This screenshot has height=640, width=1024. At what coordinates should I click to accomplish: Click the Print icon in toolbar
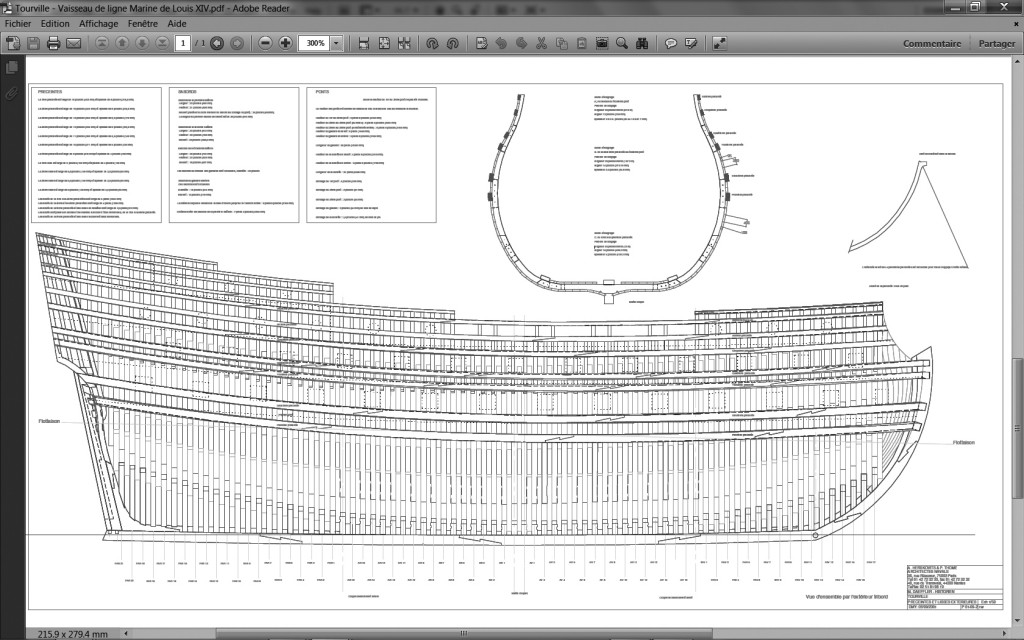(53, 44)
